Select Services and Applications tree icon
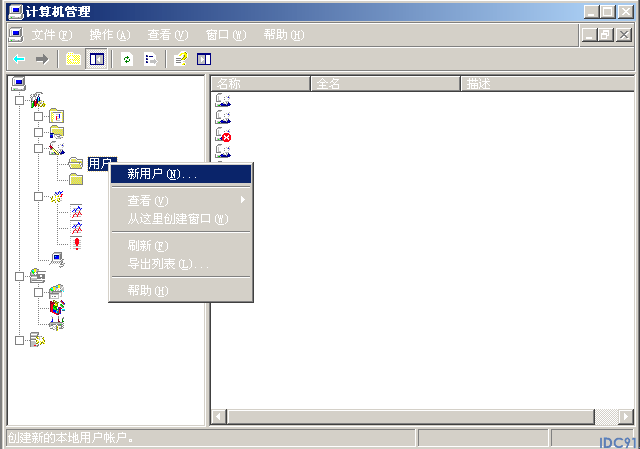This screenshot has width=640, height=449. point(38,340)
